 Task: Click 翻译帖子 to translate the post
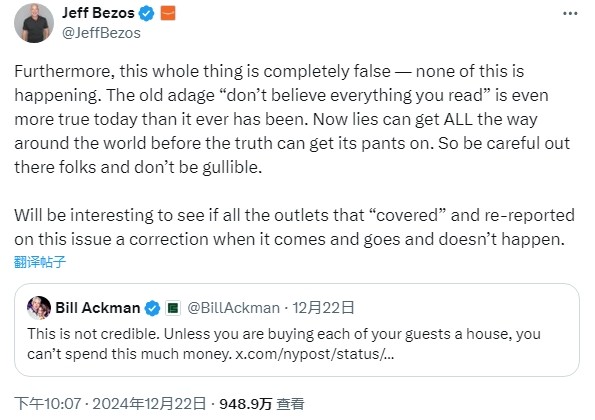pos(40,262)
